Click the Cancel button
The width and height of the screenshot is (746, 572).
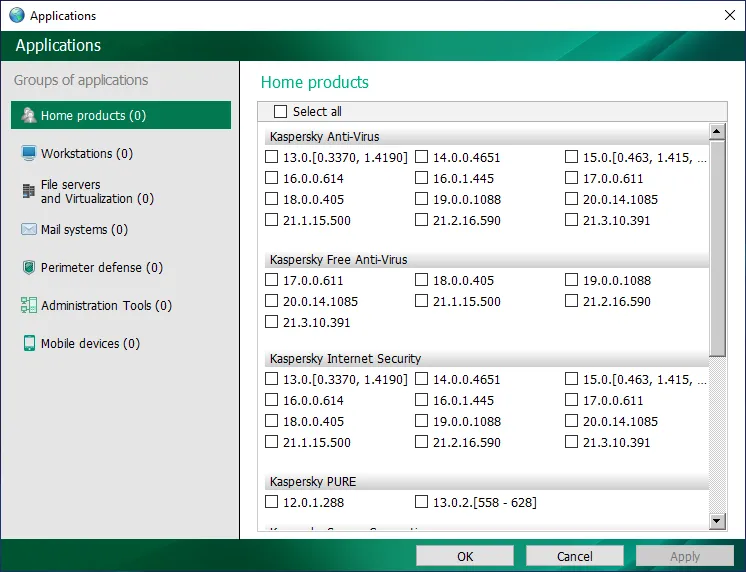575,556
